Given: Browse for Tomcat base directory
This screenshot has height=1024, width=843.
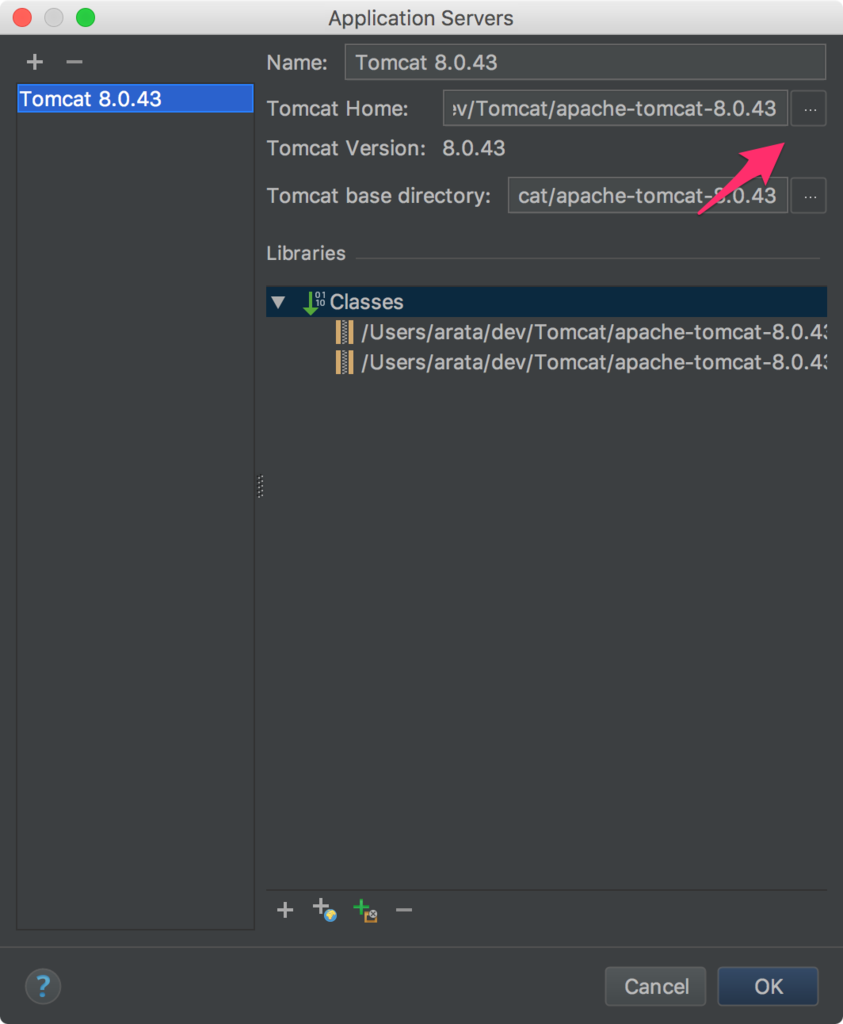Looking at the screenshot, I should [x=809, y=196].
